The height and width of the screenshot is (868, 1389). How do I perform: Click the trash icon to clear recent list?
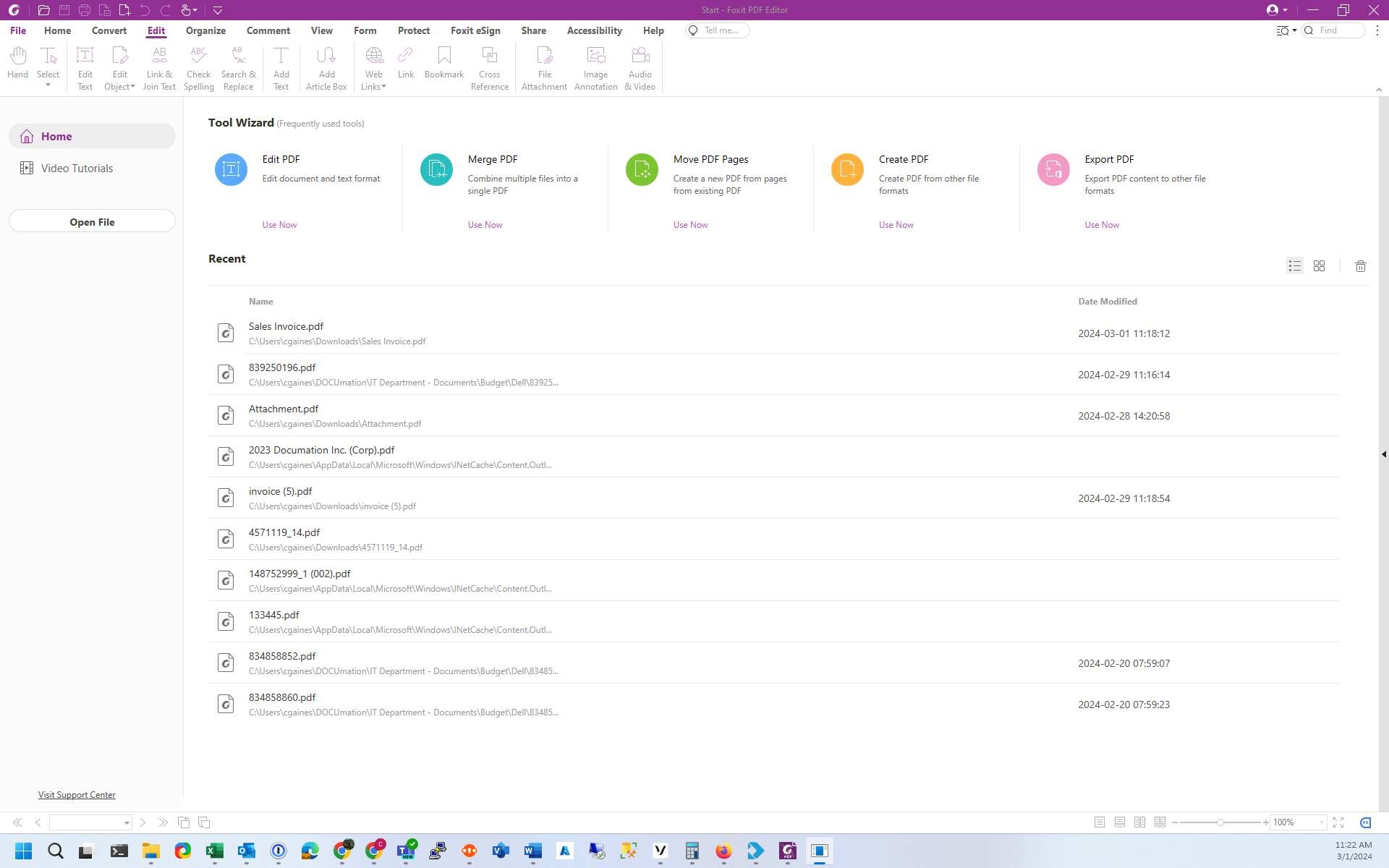pyautogui.click(x=1360, y=266)
